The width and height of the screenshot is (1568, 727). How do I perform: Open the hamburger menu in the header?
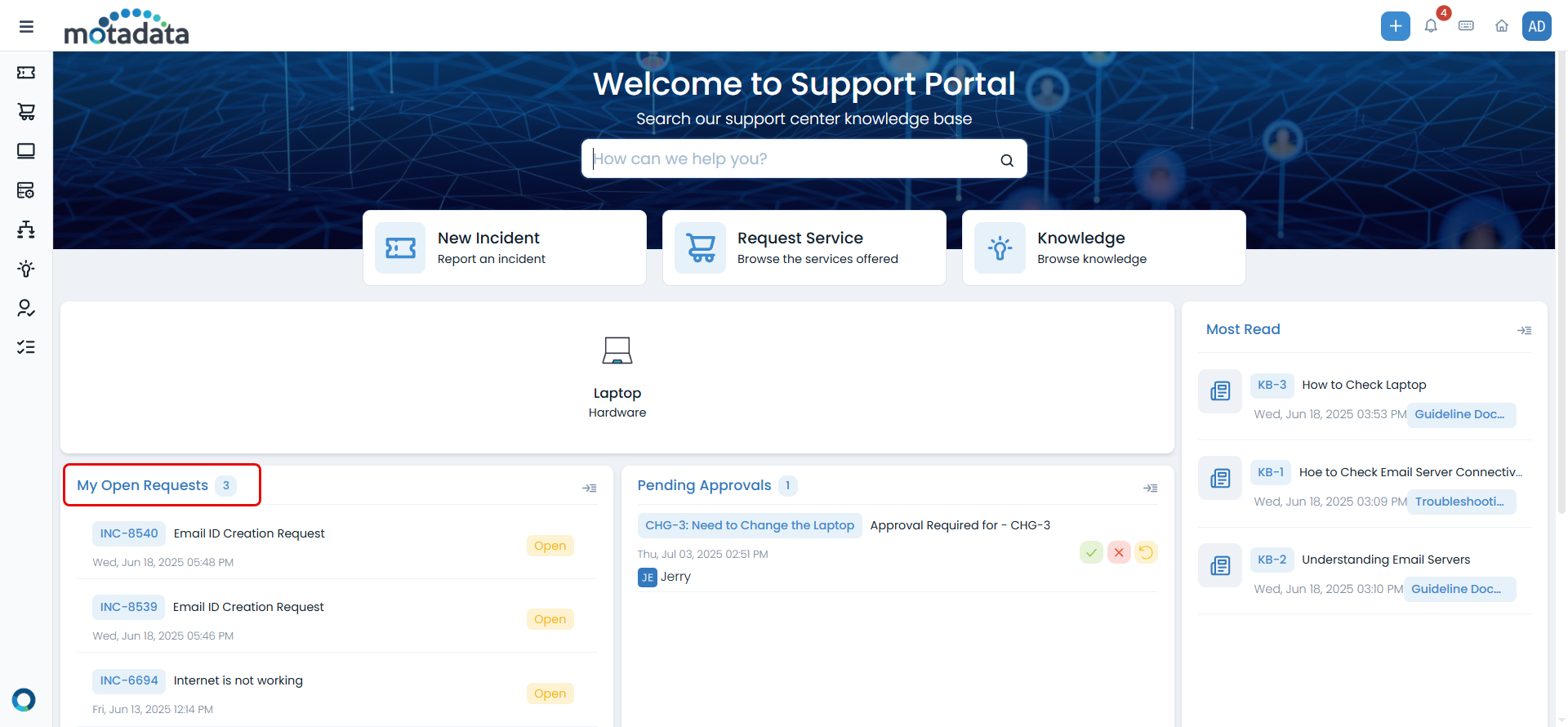(26, 26)
